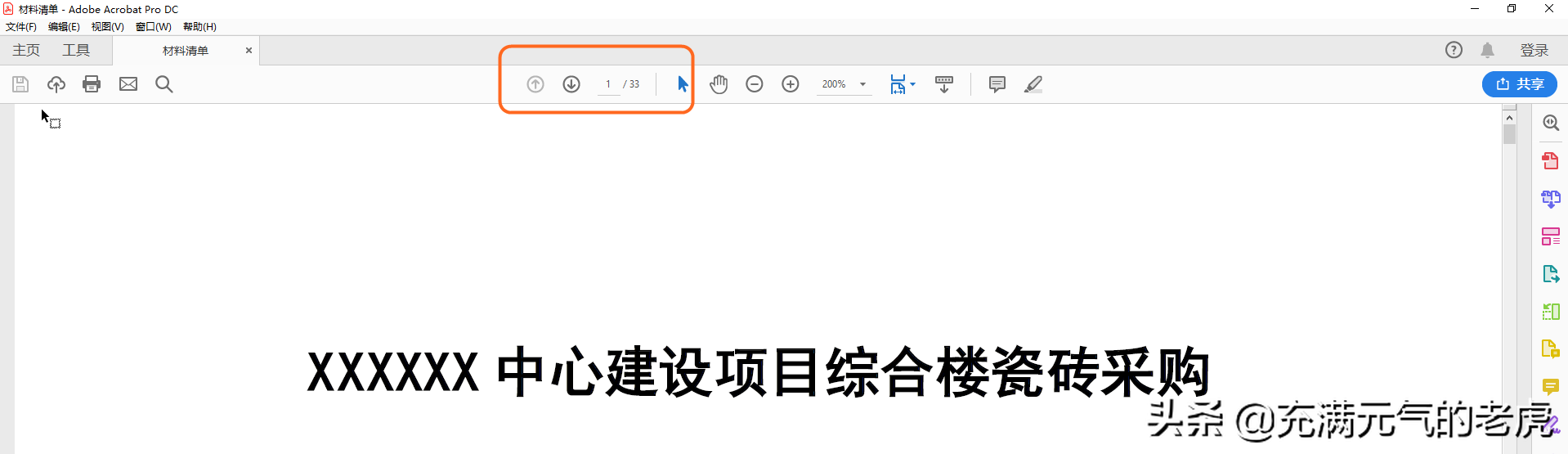Click the sign-in 登录 link

point(1534,51)
